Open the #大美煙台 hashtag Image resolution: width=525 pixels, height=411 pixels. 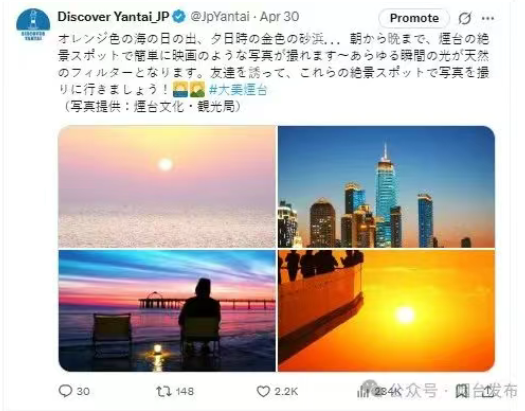tap(238, 89)
